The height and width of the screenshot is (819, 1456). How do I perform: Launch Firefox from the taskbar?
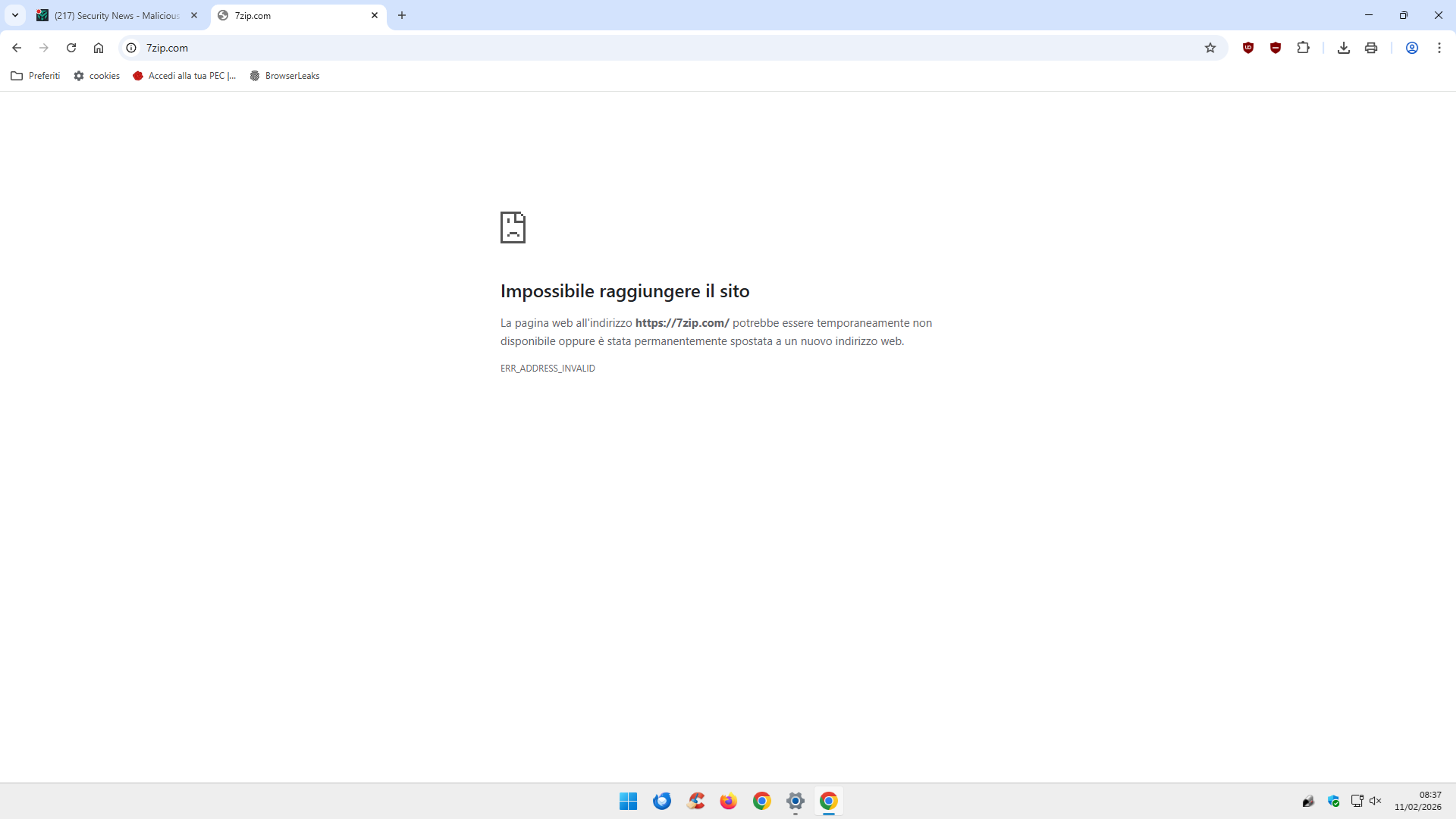729,801
